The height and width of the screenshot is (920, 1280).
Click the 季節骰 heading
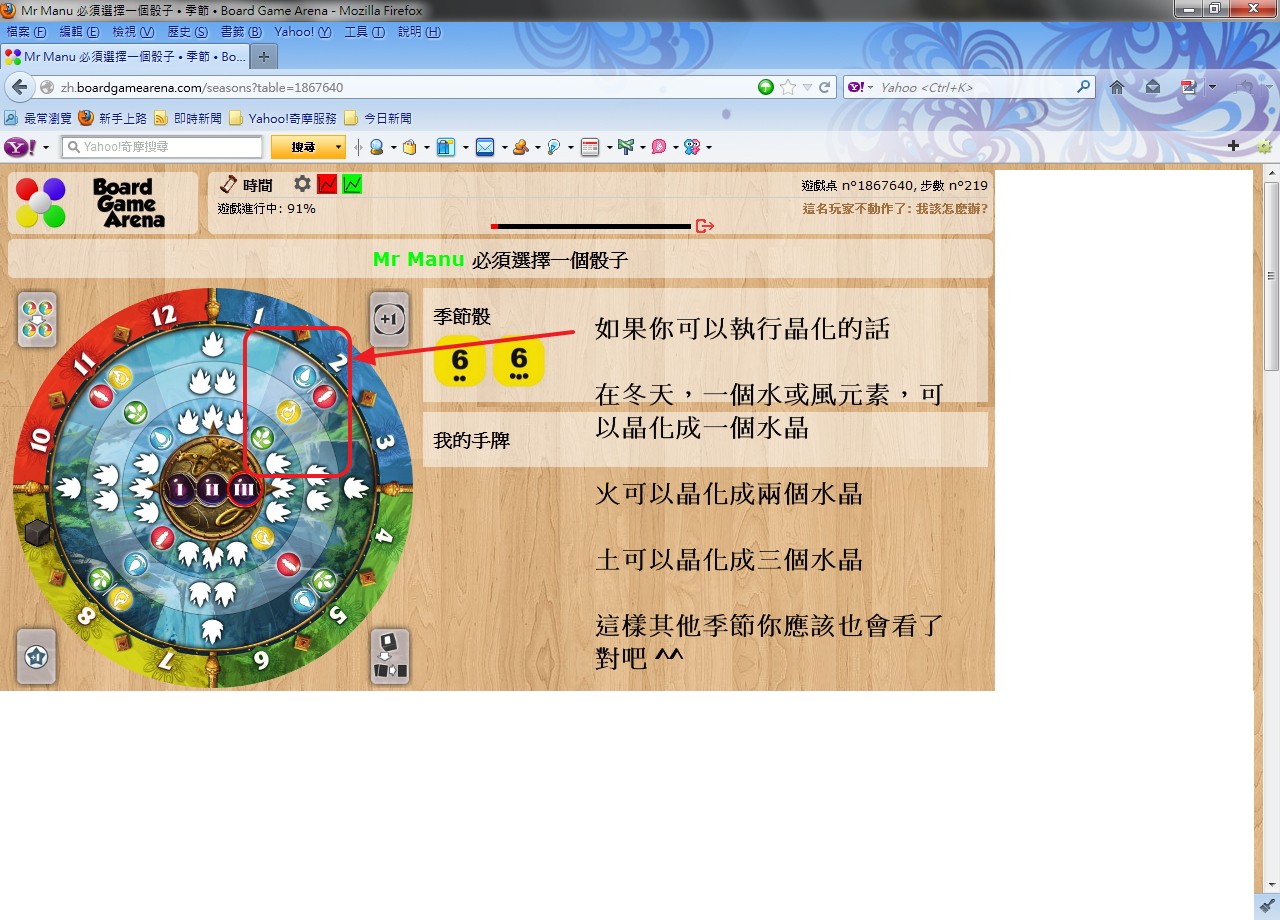pos(462,317)
